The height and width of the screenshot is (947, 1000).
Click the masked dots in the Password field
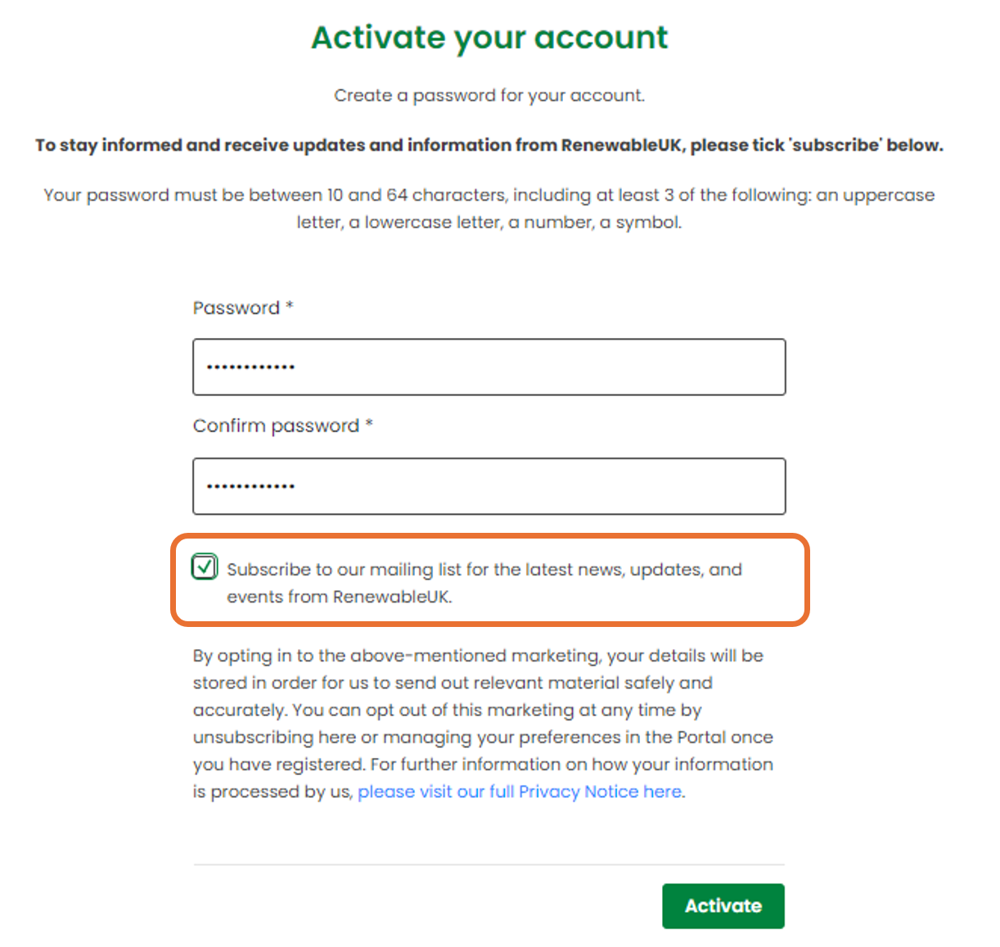point(251,367)
